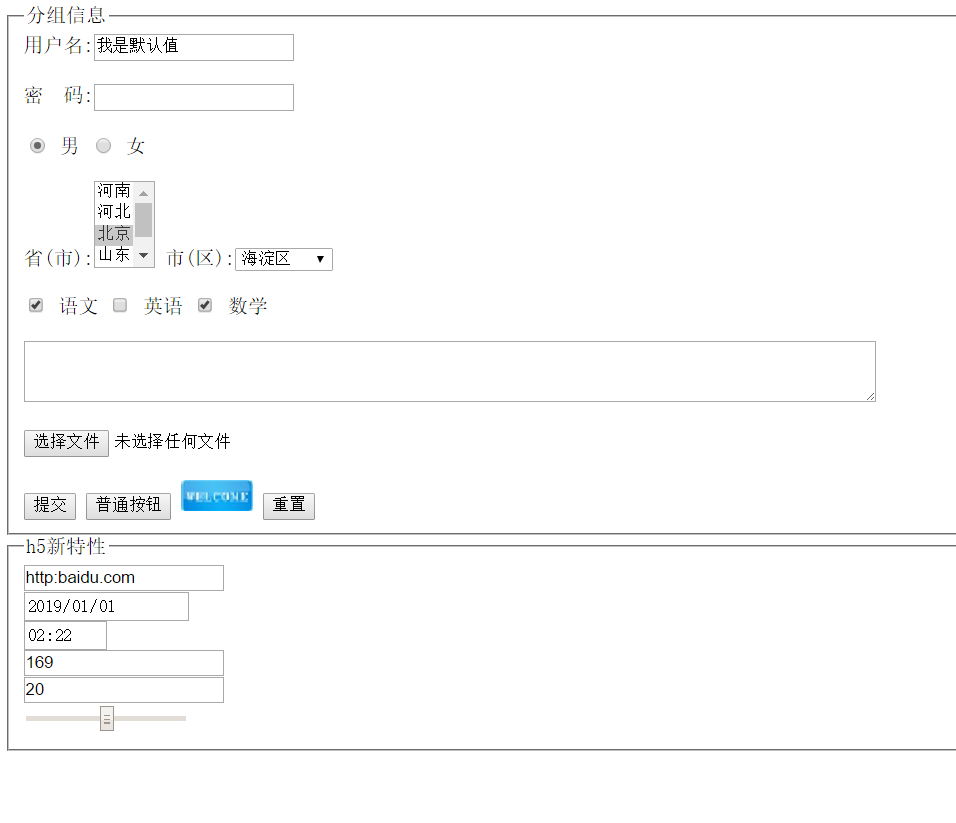Click the field containing 20
The width and height of the screenshot is (956, 823).
pyautogui.click(x=124, y=689)
